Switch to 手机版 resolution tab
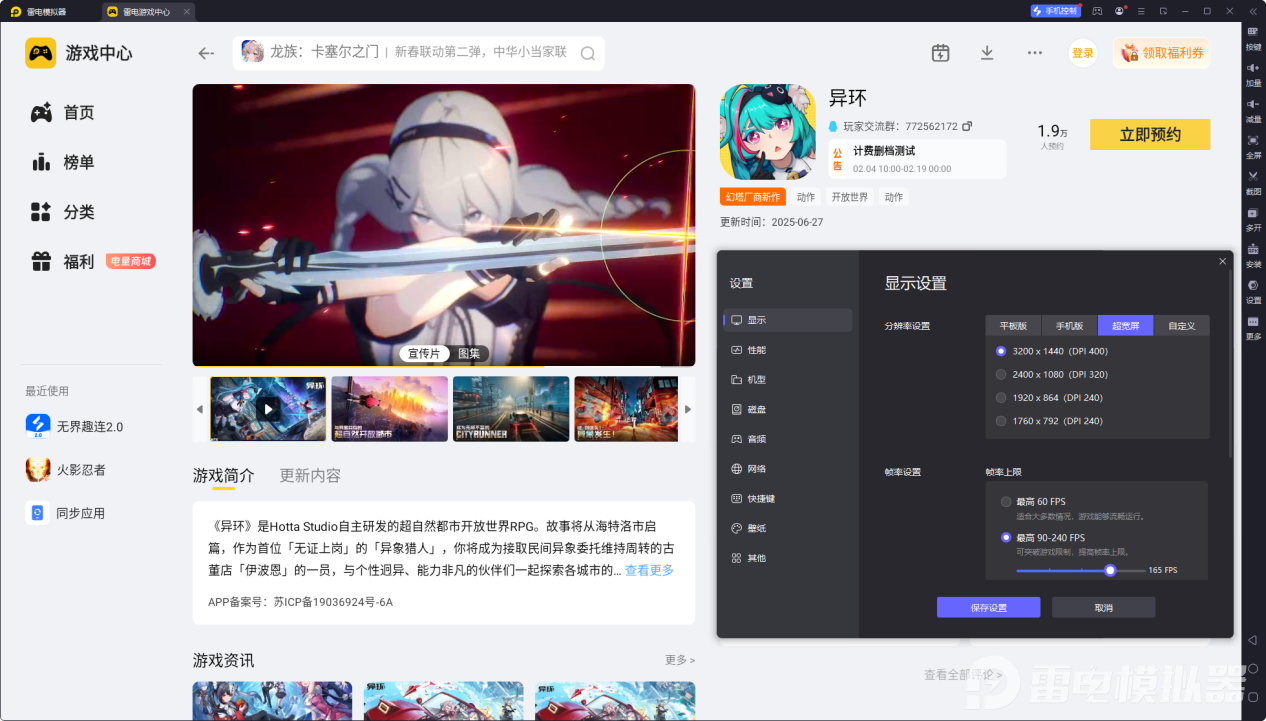 pyautogui.click(x=1069, y=325)
